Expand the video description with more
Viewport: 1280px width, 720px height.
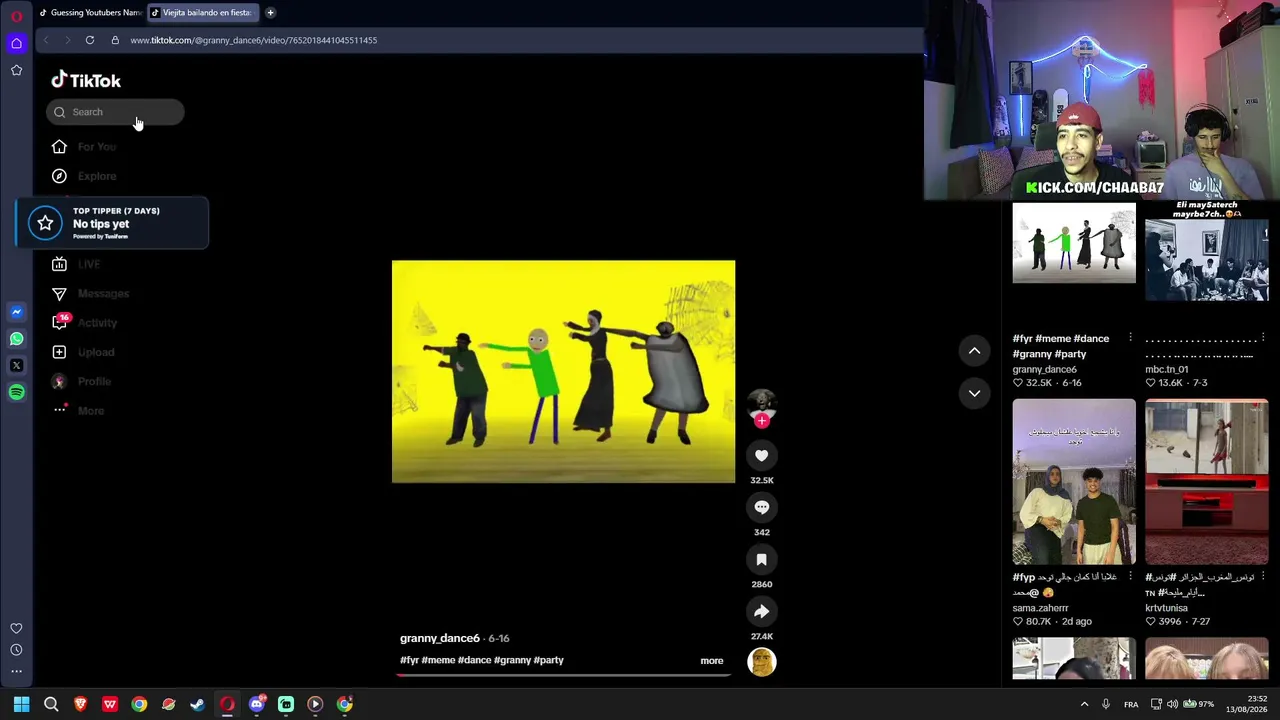[x=712, y=661]
